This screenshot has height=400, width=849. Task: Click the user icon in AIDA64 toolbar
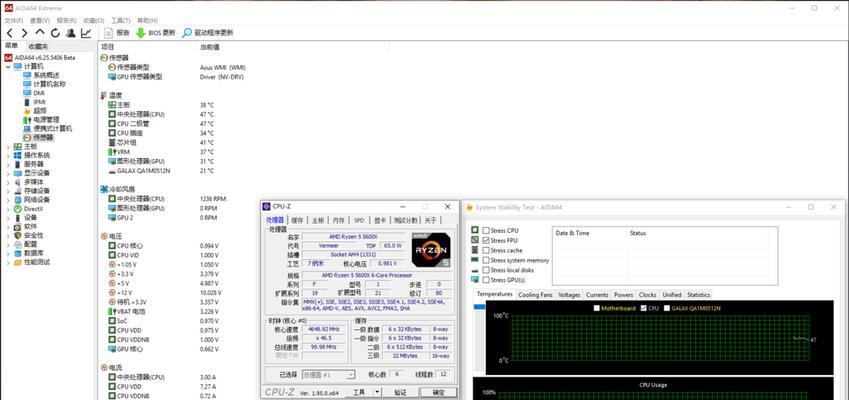(70, 33)
